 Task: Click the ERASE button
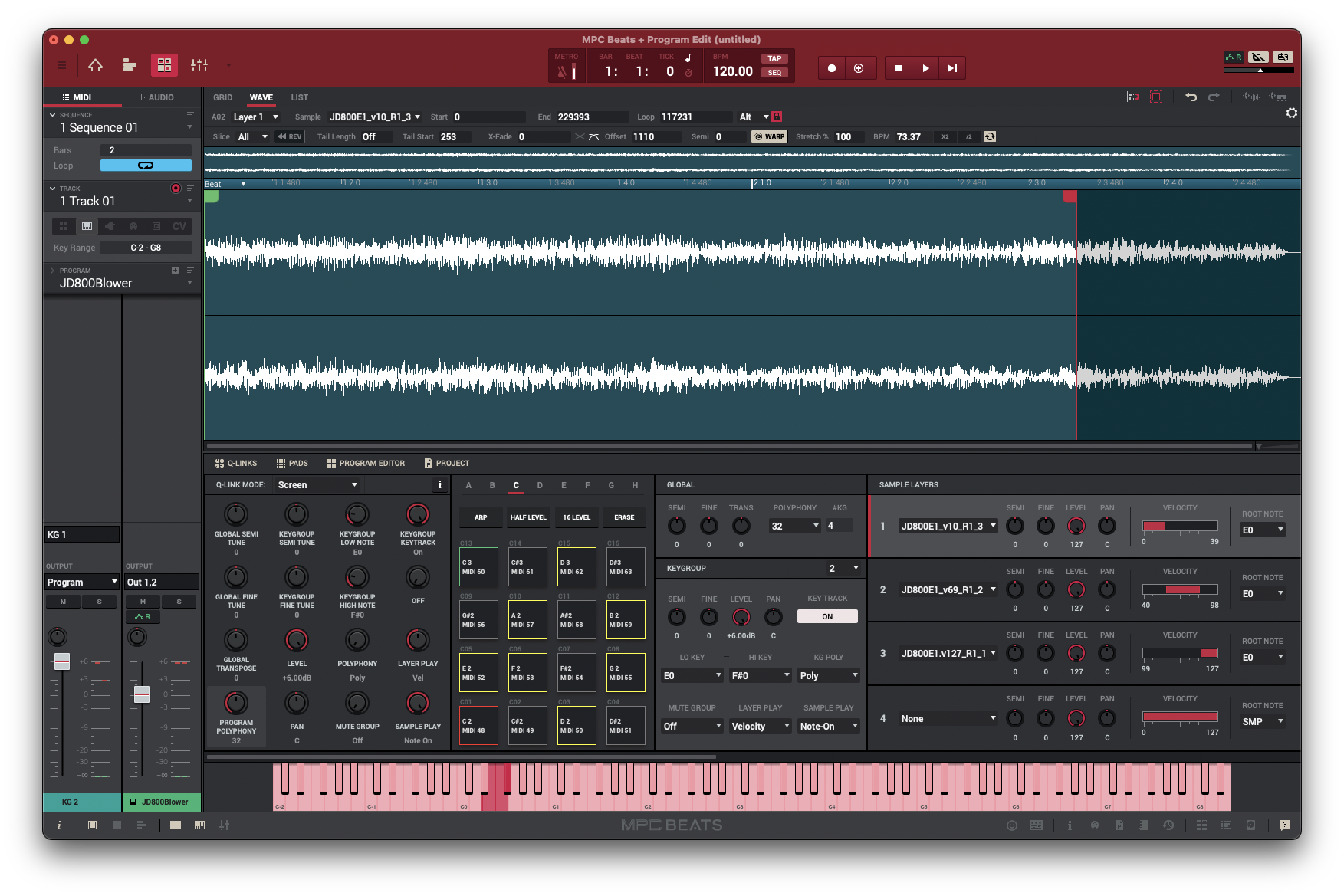[624, 517]
